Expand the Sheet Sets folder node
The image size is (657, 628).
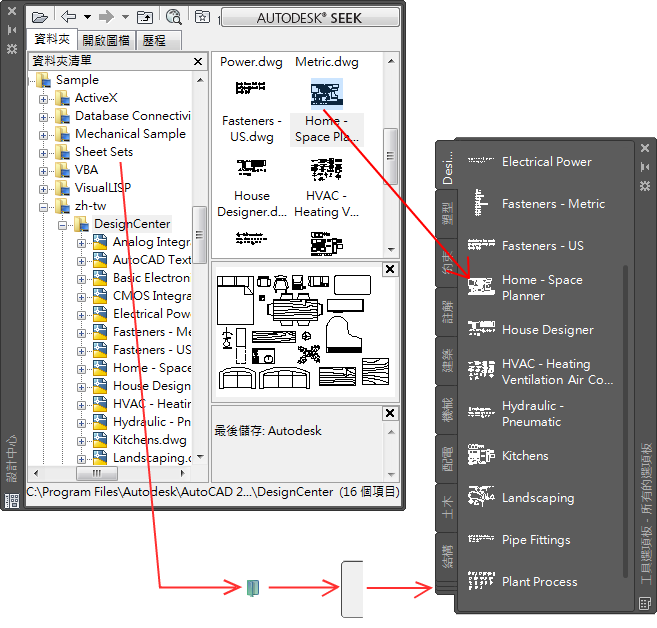(43, 153)
